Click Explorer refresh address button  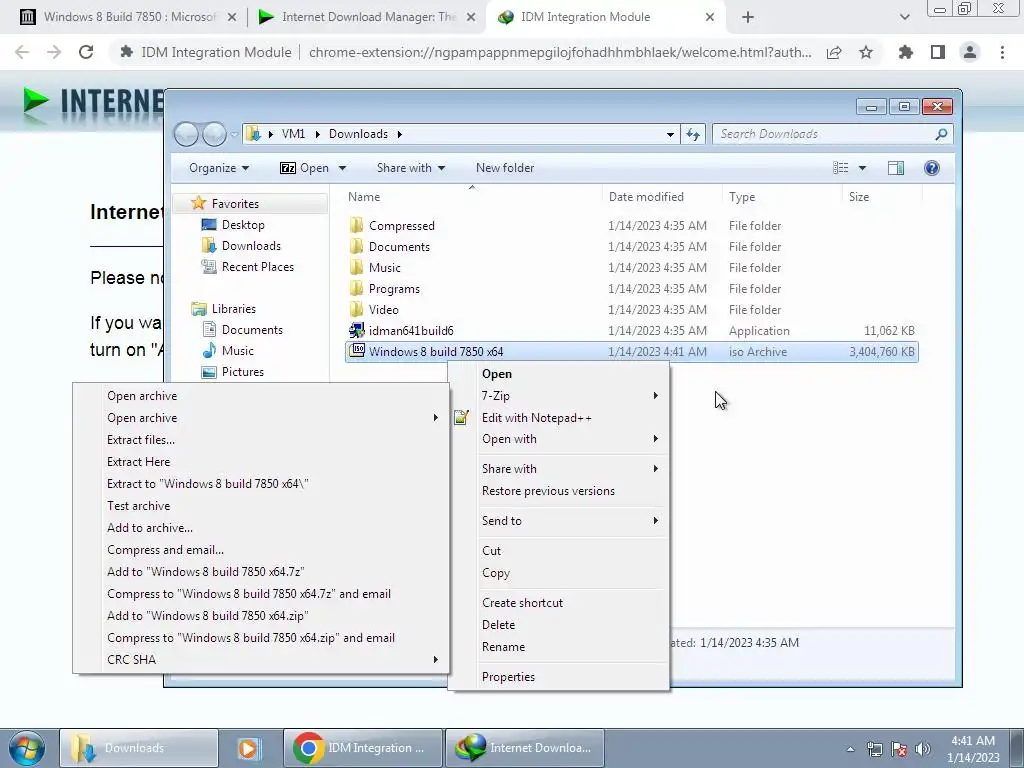[693, 134]
